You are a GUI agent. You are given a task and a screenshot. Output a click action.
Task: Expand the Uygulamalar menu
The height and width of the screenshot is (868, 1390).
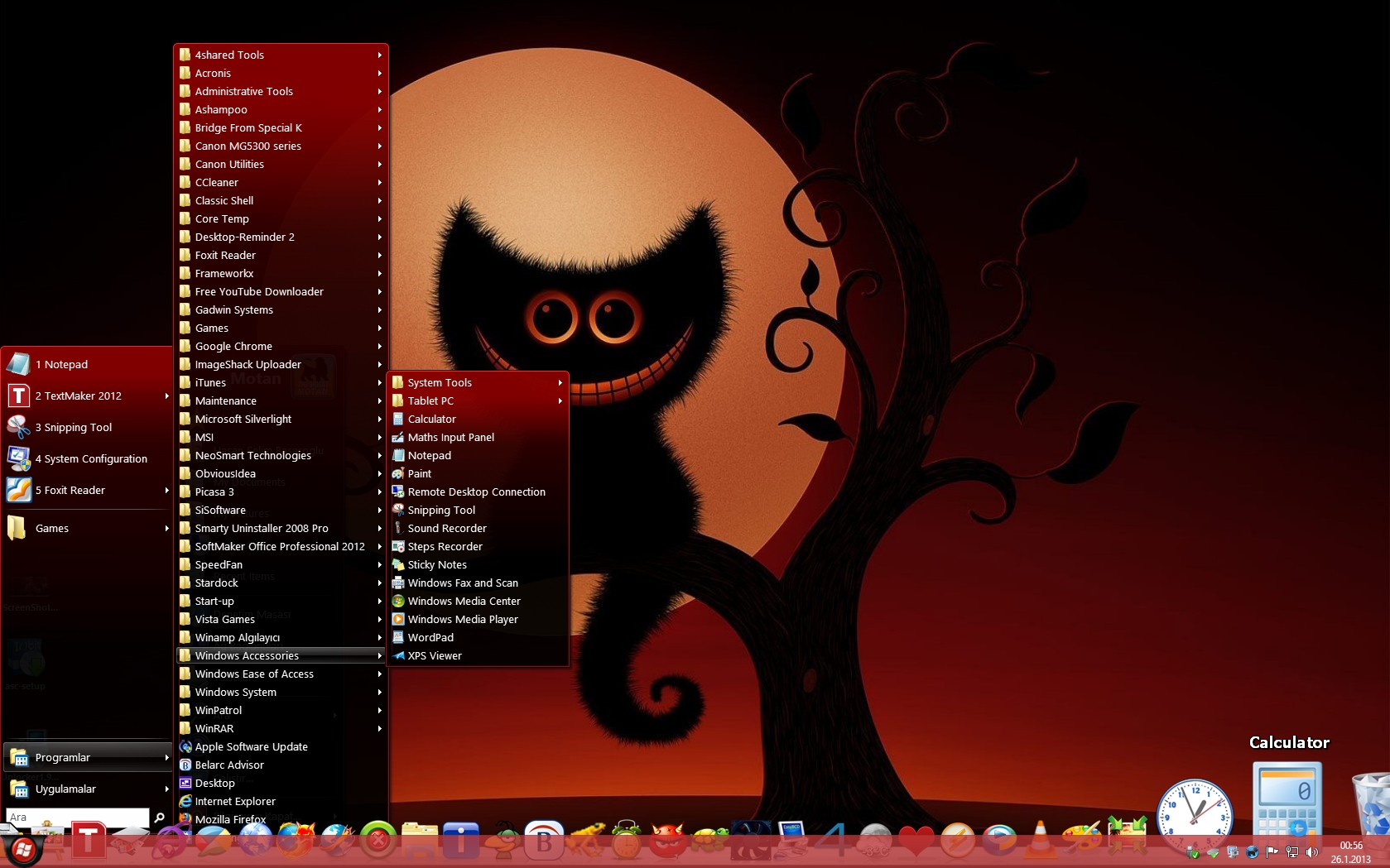[x=87, y=789]
